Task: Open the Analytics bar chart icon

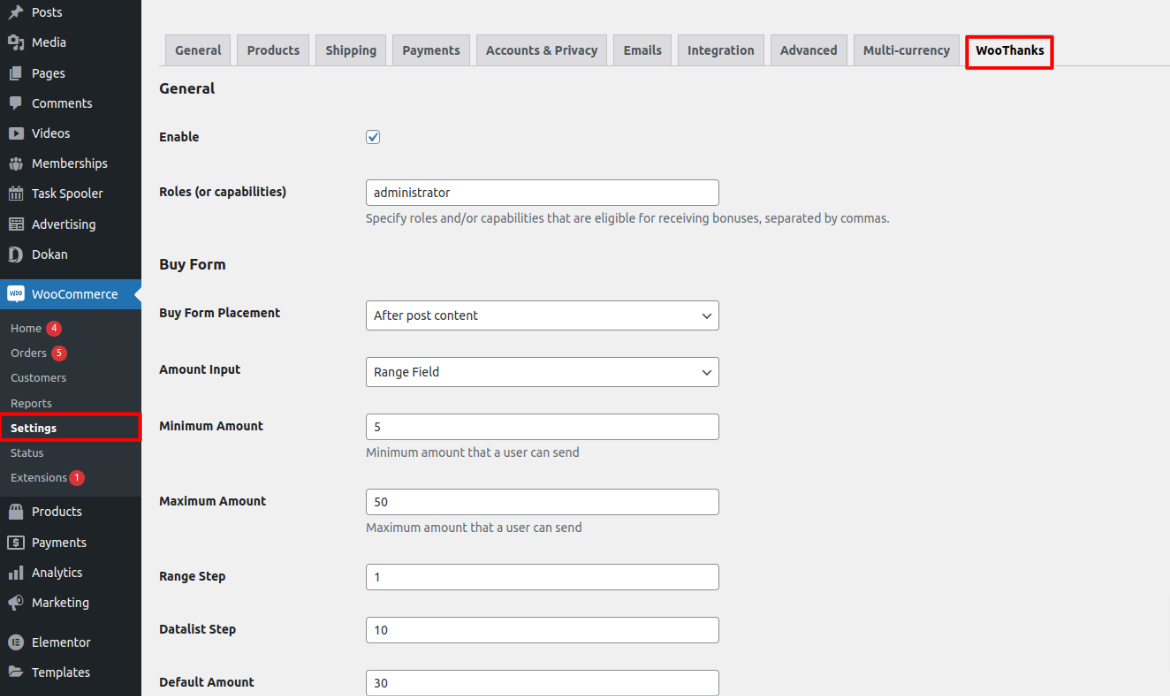Action: (14, 572)
